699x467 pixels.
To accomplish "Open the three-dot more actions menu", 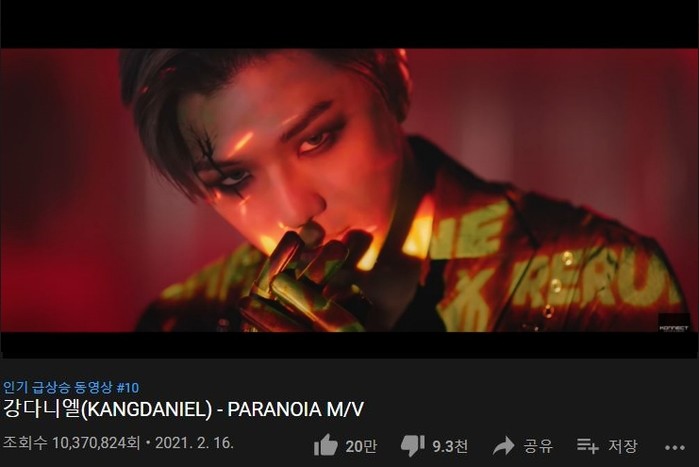I will [x=675, y=447].
